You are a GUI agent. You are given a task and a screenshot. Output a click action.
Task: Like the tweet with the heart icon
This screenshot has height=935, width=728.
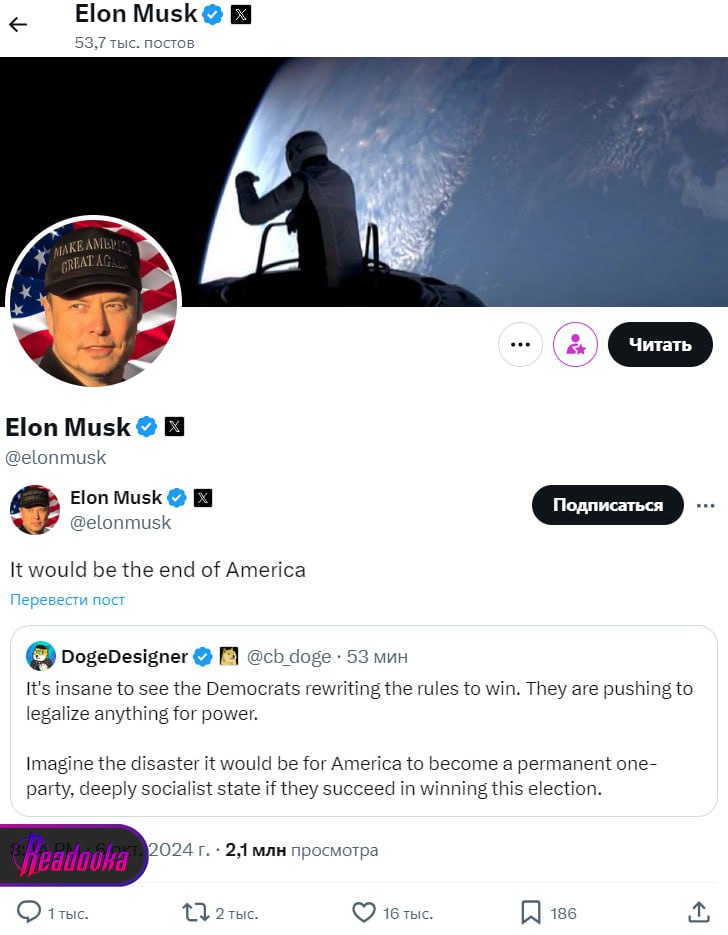pos(364,912)
